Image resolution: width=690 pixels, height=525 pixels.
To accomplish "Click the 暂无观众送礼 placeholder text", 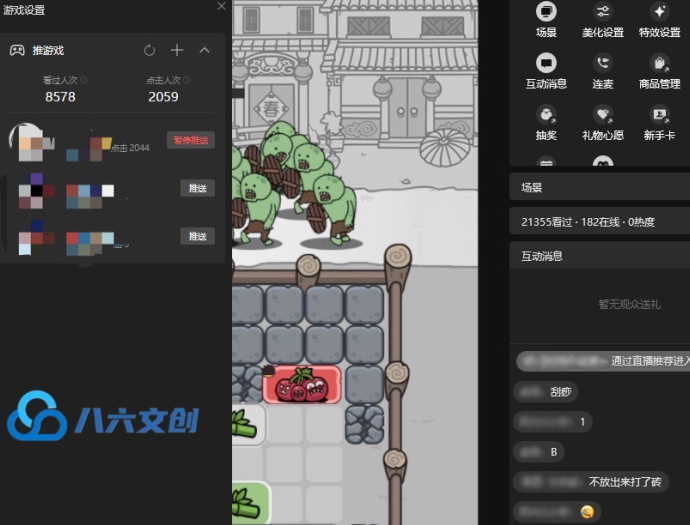I will 629,304.
